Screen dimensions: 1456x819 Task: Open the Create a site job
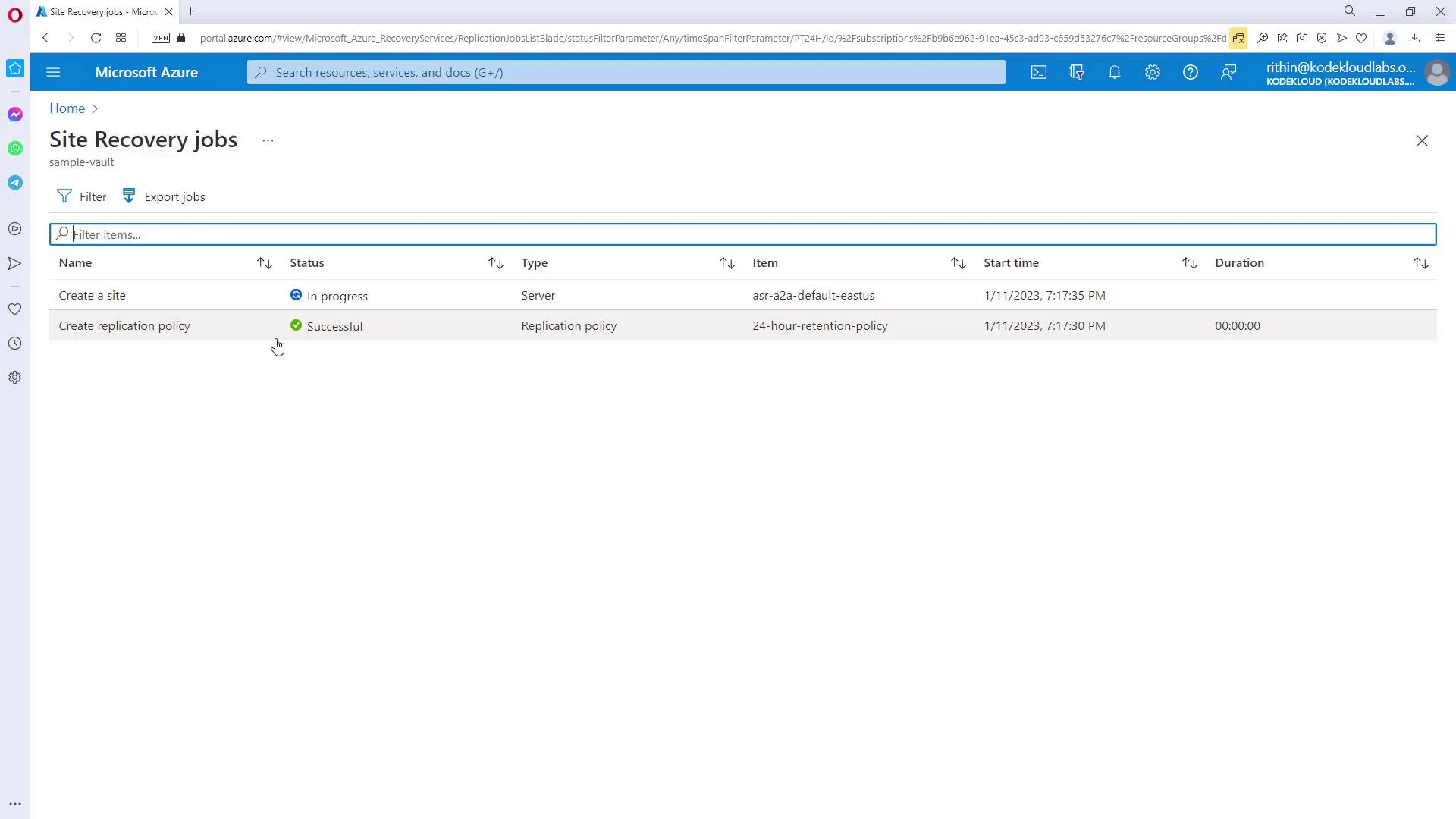93,295
